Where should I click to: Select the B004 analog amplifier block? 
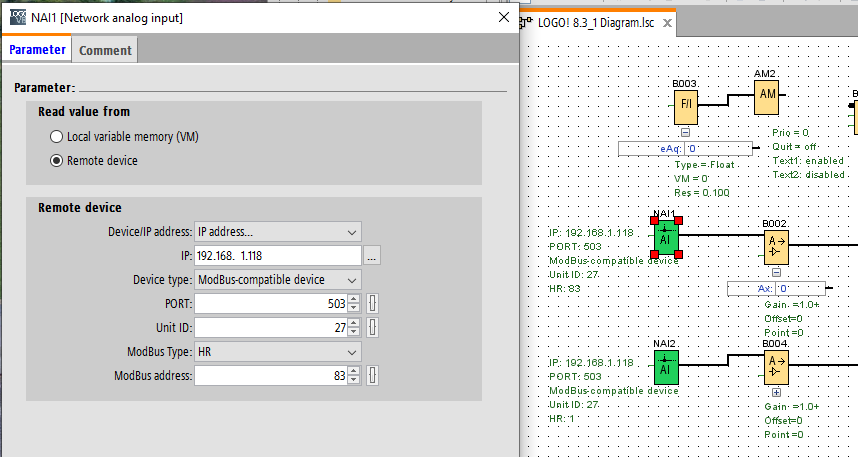coord(776,367)
